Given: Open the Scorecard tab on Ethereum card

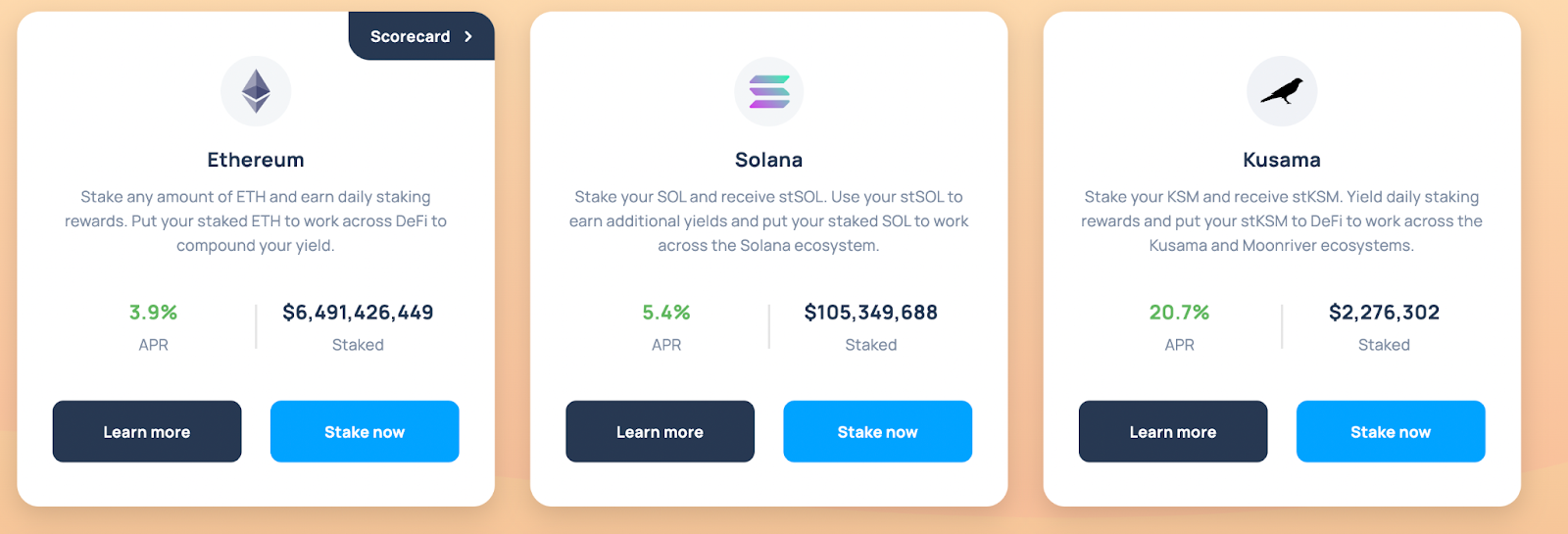Looking at the screenshot, I should (421, 36).
